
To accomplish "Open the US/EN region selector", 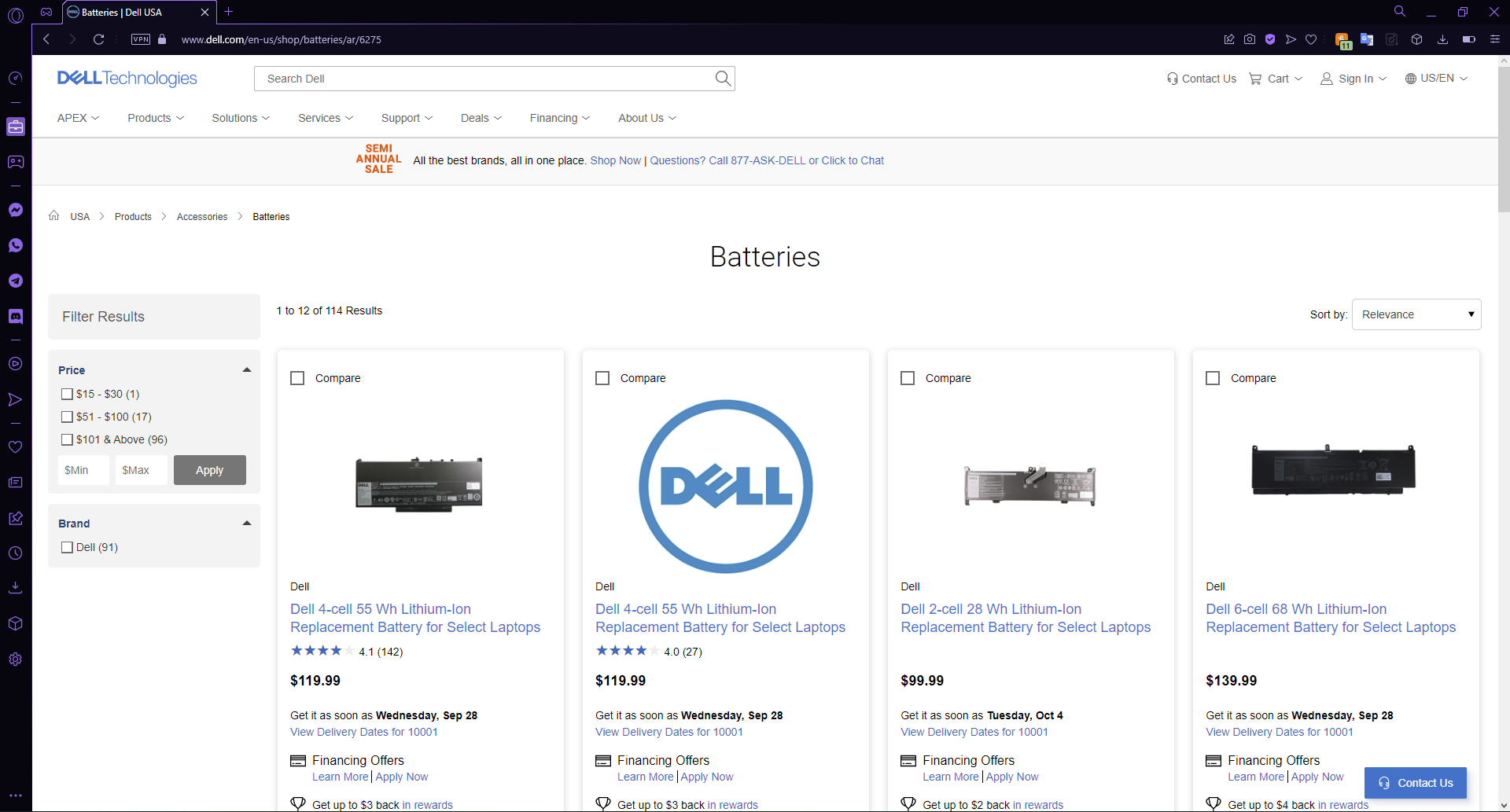I will coord(1436,79).
